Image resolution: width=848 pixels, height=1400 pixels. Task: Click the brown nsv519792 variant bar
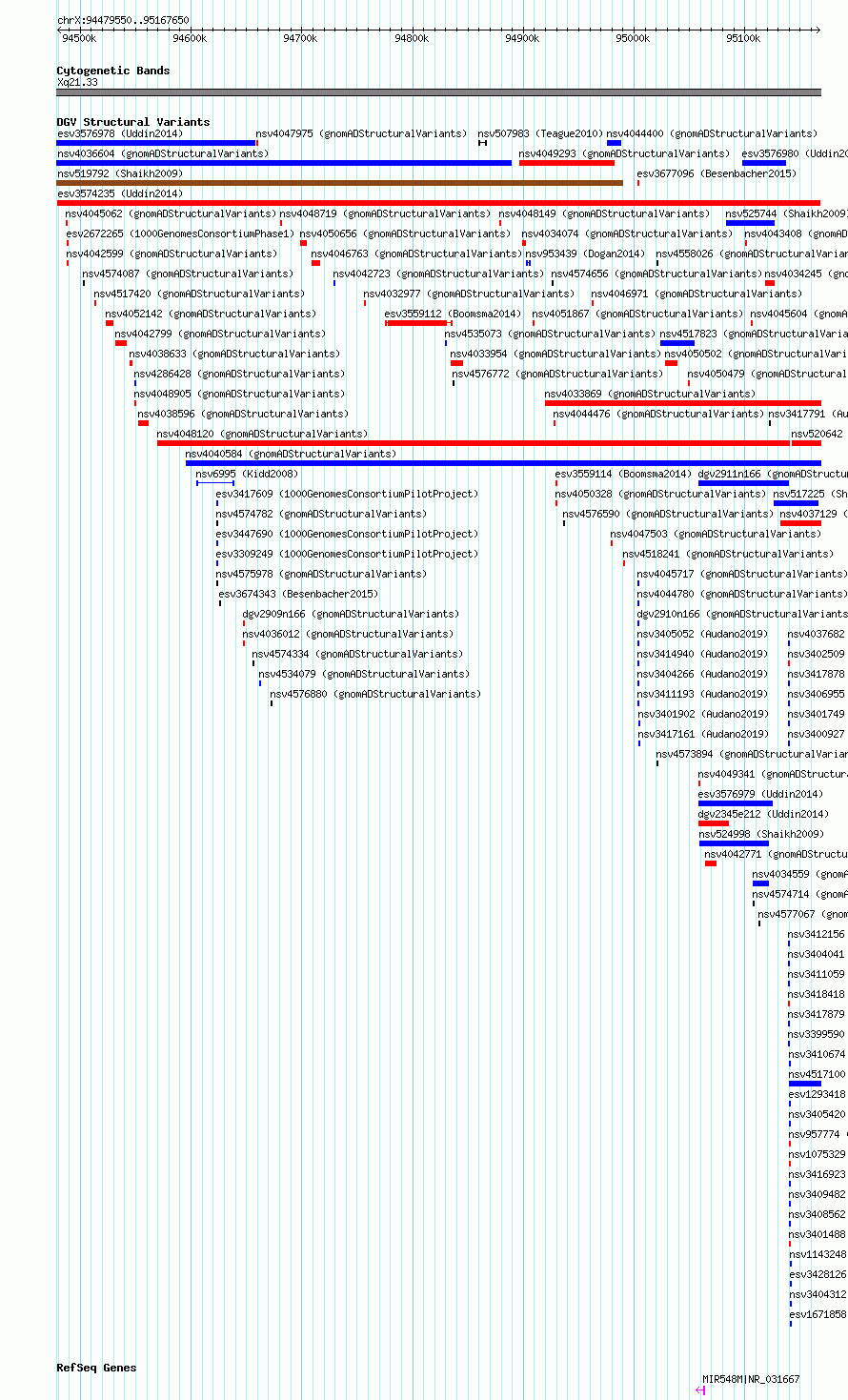[x=339, y=183]
